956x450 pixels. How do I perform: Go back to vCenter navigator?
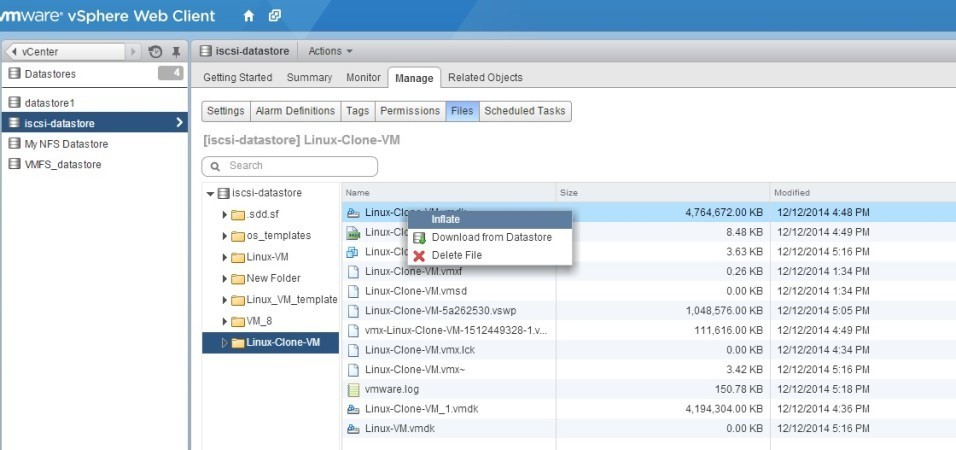coord(65,52)
